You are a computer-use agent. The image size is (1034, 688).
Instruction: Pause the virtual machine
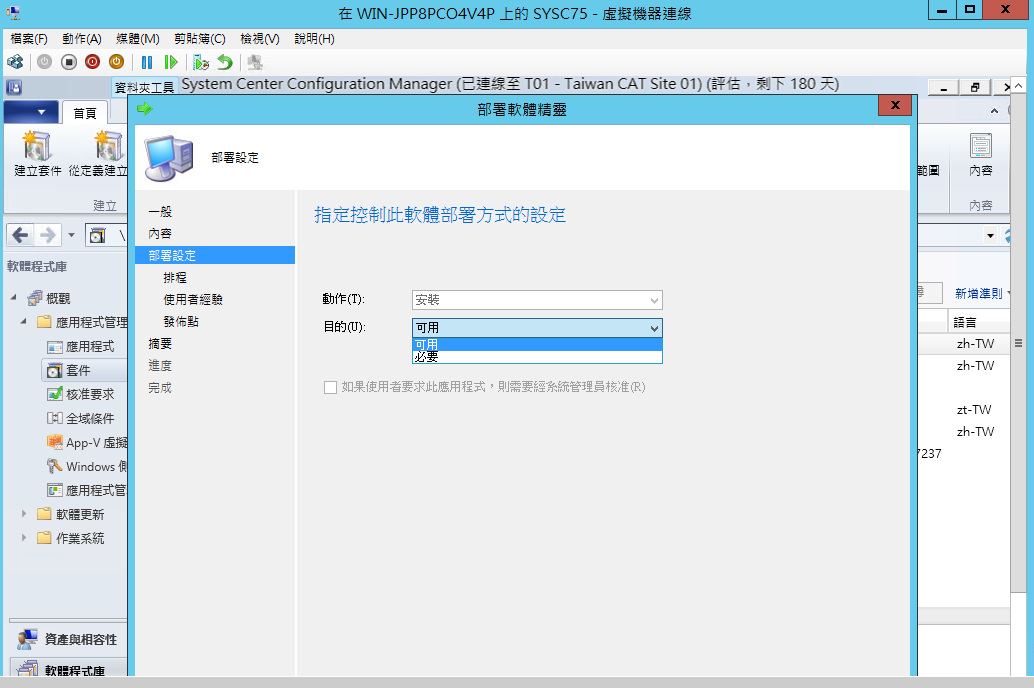[147, 62]
